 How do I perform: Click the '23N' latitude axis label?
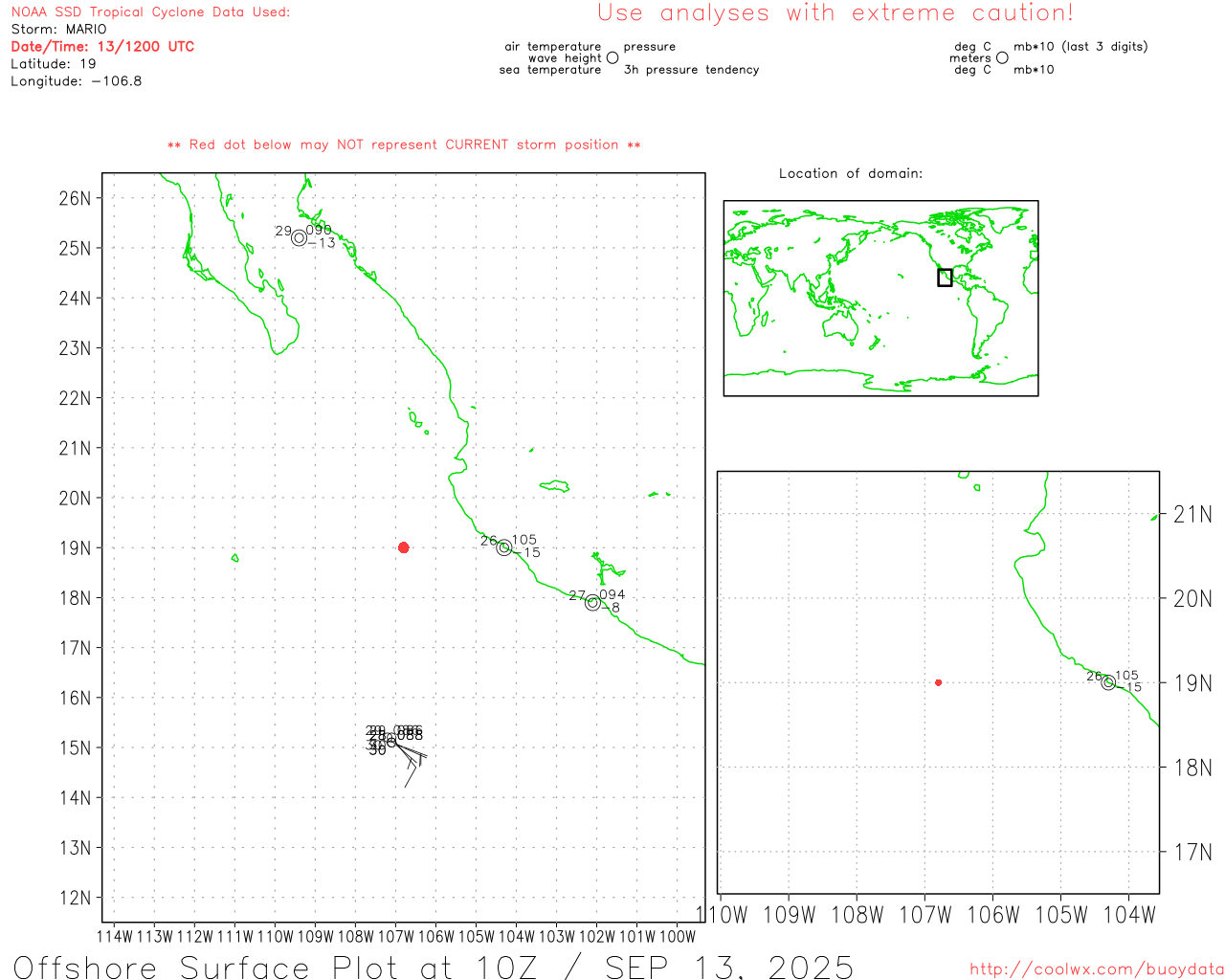(75, 348)
